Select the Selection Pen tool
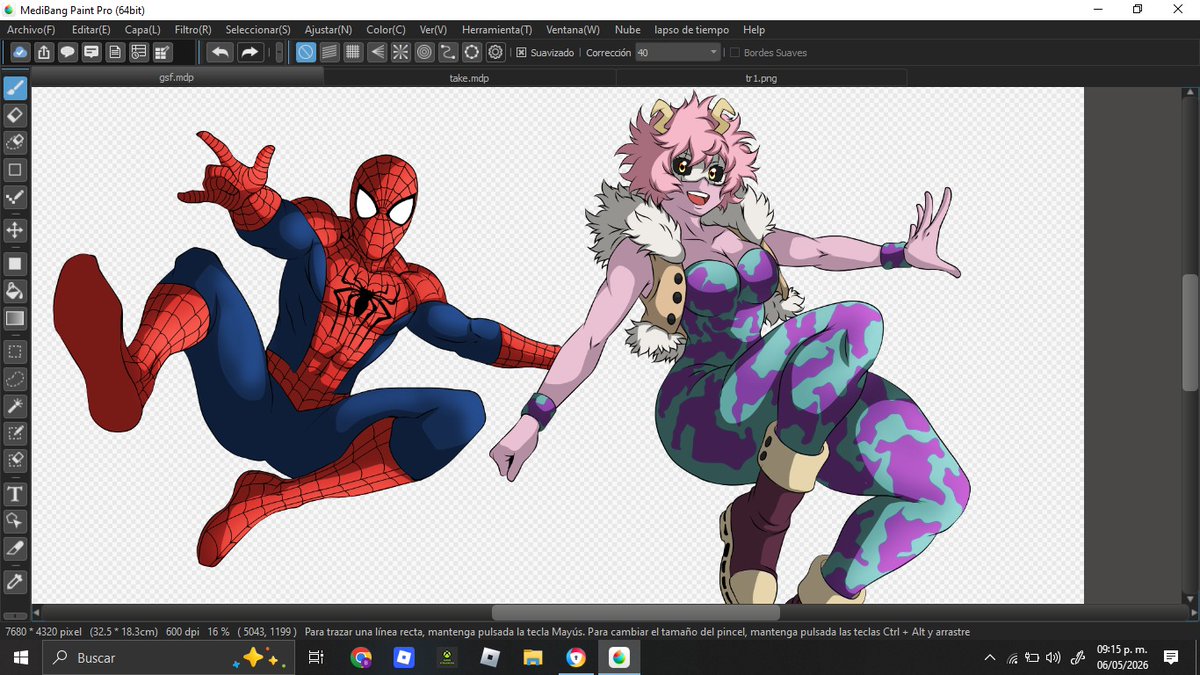This screenshot has width=1200, height=675. 15,433
